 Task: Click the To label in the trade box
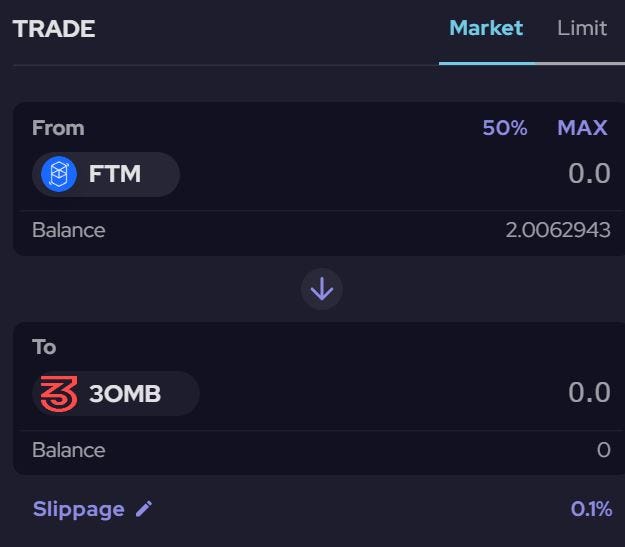pyautogui.click(x=44, y=347)
